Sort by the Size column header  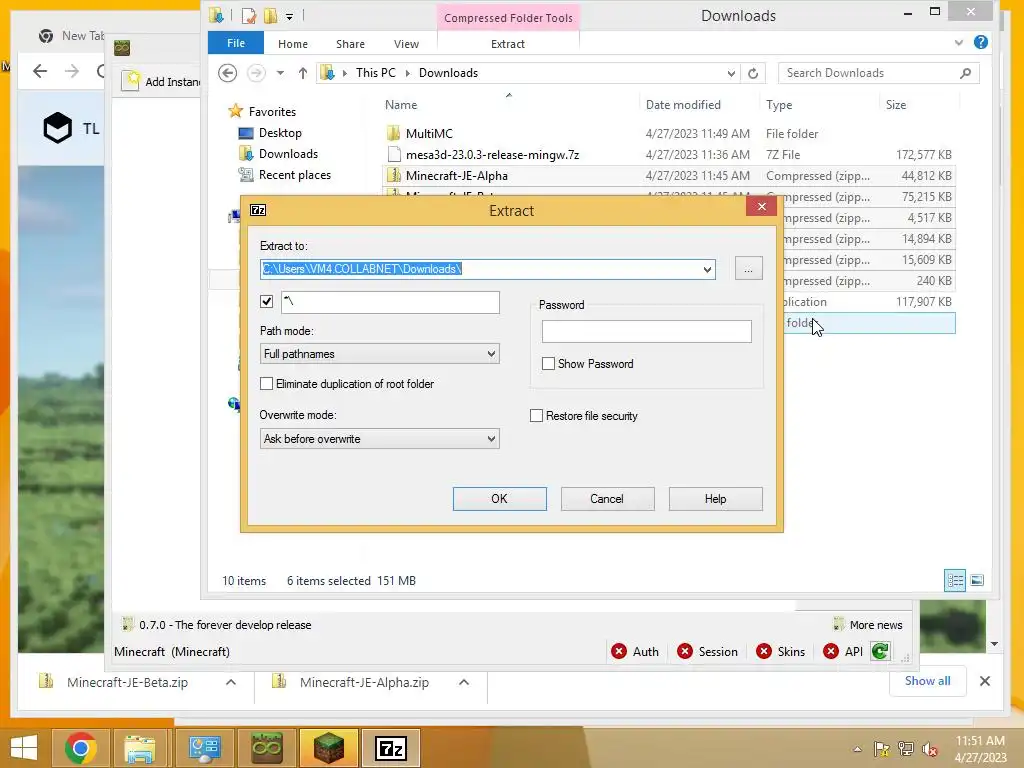895,104
